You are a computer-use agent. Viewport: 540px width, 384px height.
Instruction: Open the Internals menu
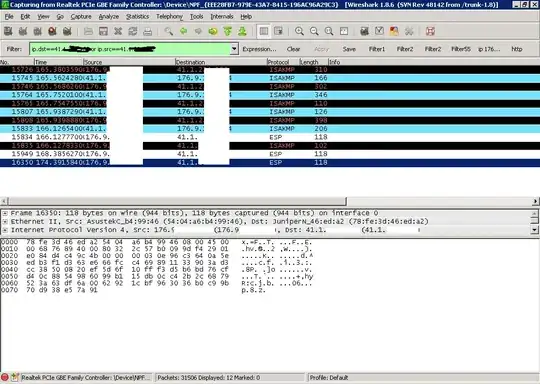[x=222, y=17]
